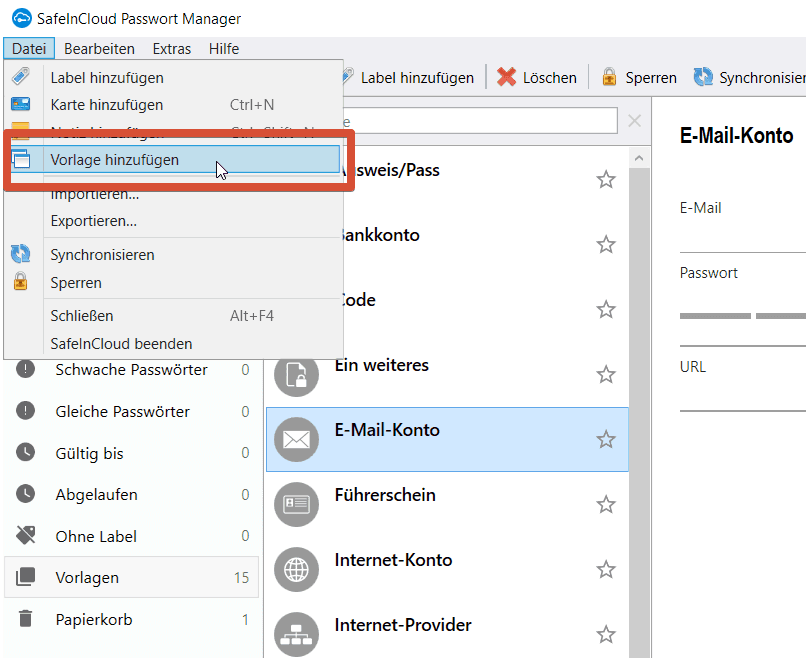Click into the search input field
806x658 pixels.
click(480, 121)
